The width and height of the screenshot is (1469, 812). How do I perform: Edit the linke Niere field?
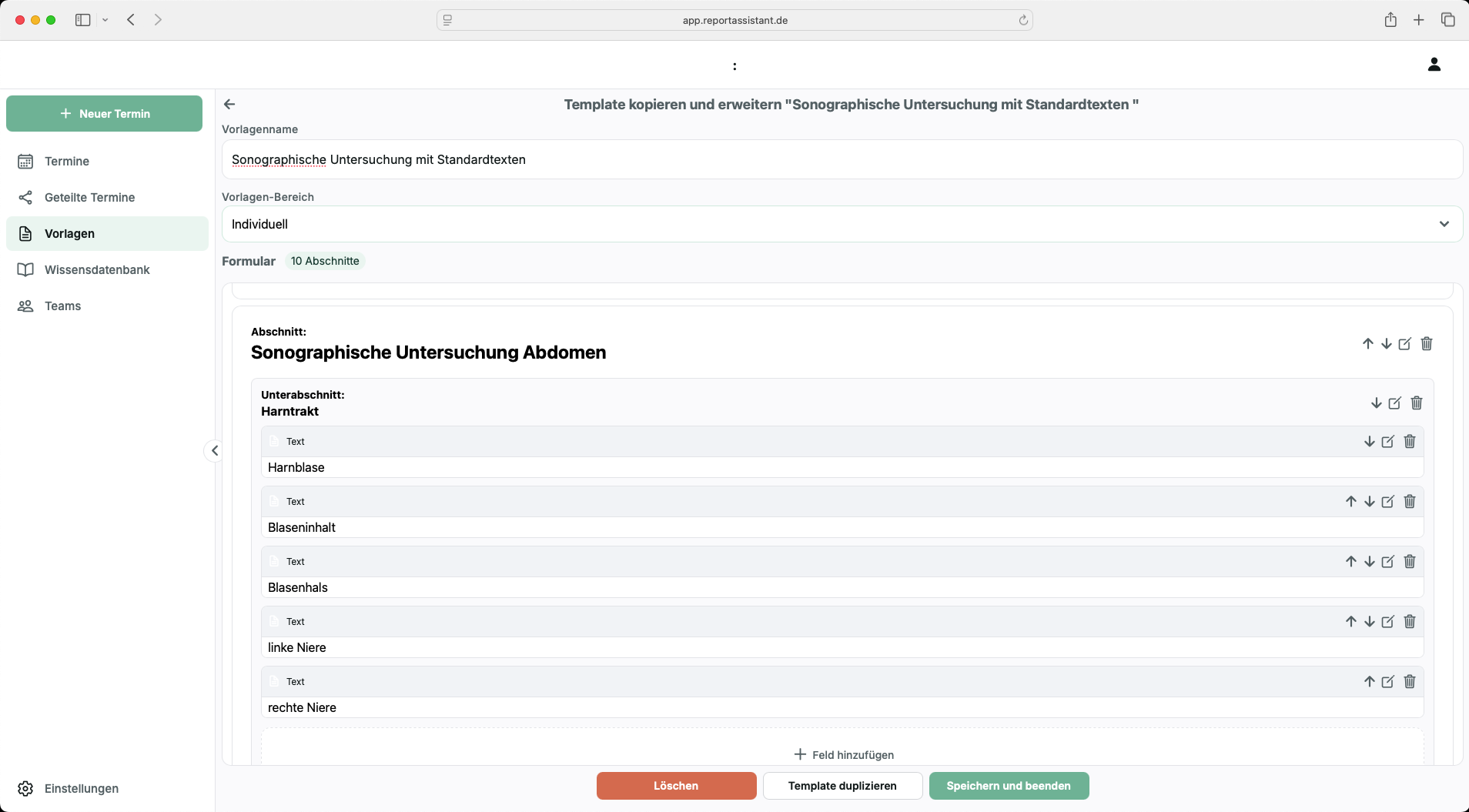[1388, 622]
